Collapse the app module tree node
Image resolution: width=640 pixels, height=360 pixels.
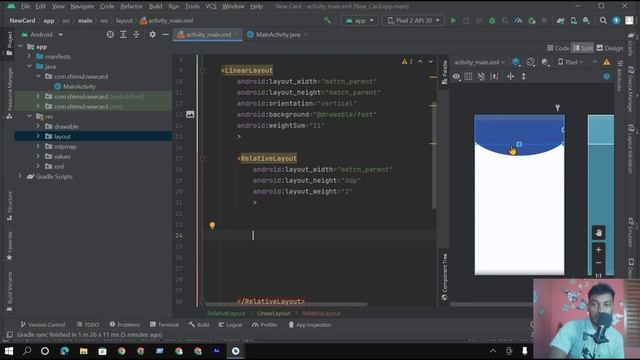click(x=21, y=47)
